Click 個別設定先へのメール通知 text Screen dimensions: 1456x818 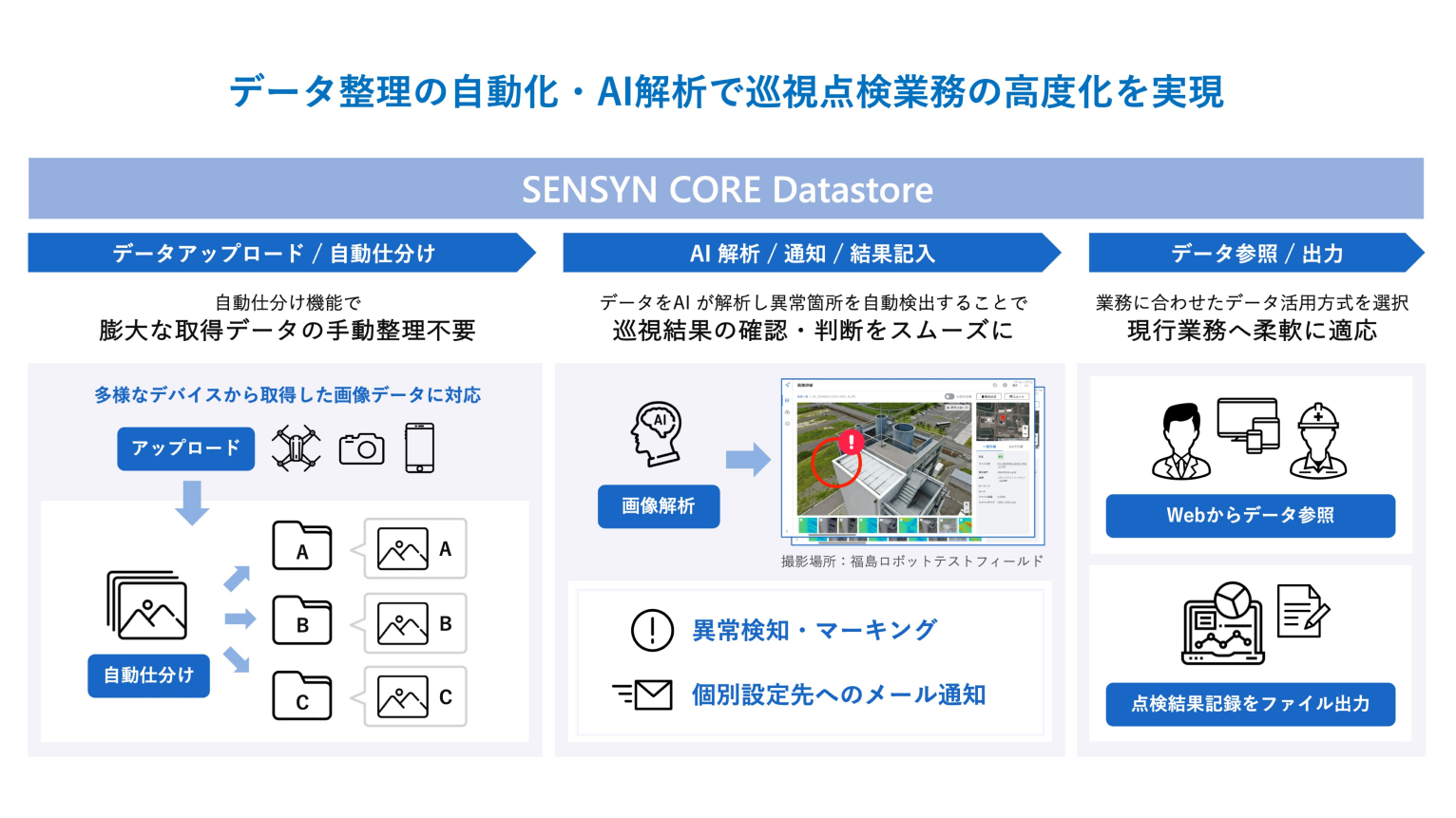point(838,695)
